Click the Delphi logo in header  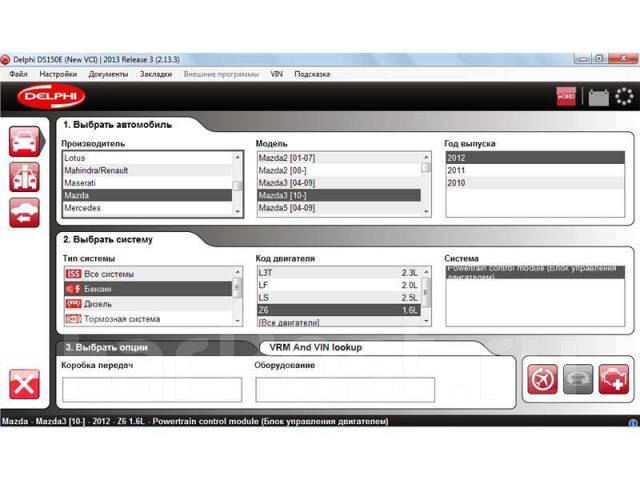[x=51, y=96]
